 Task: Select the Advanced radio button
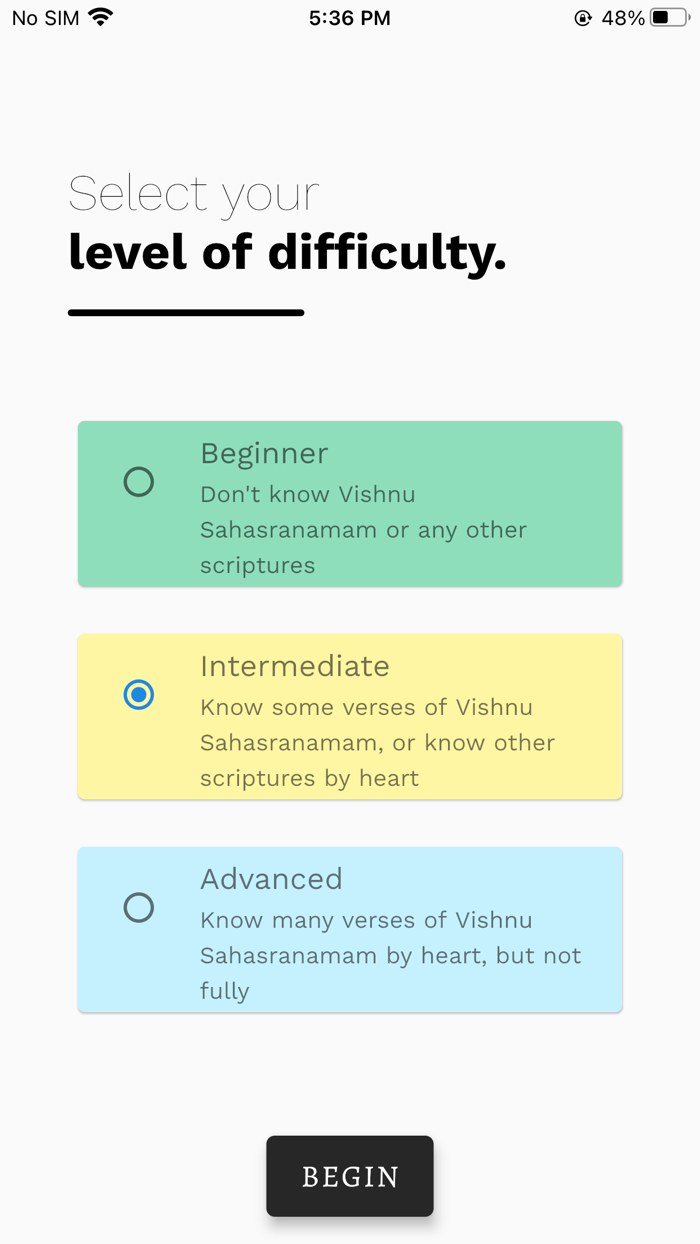click(139, 908)
